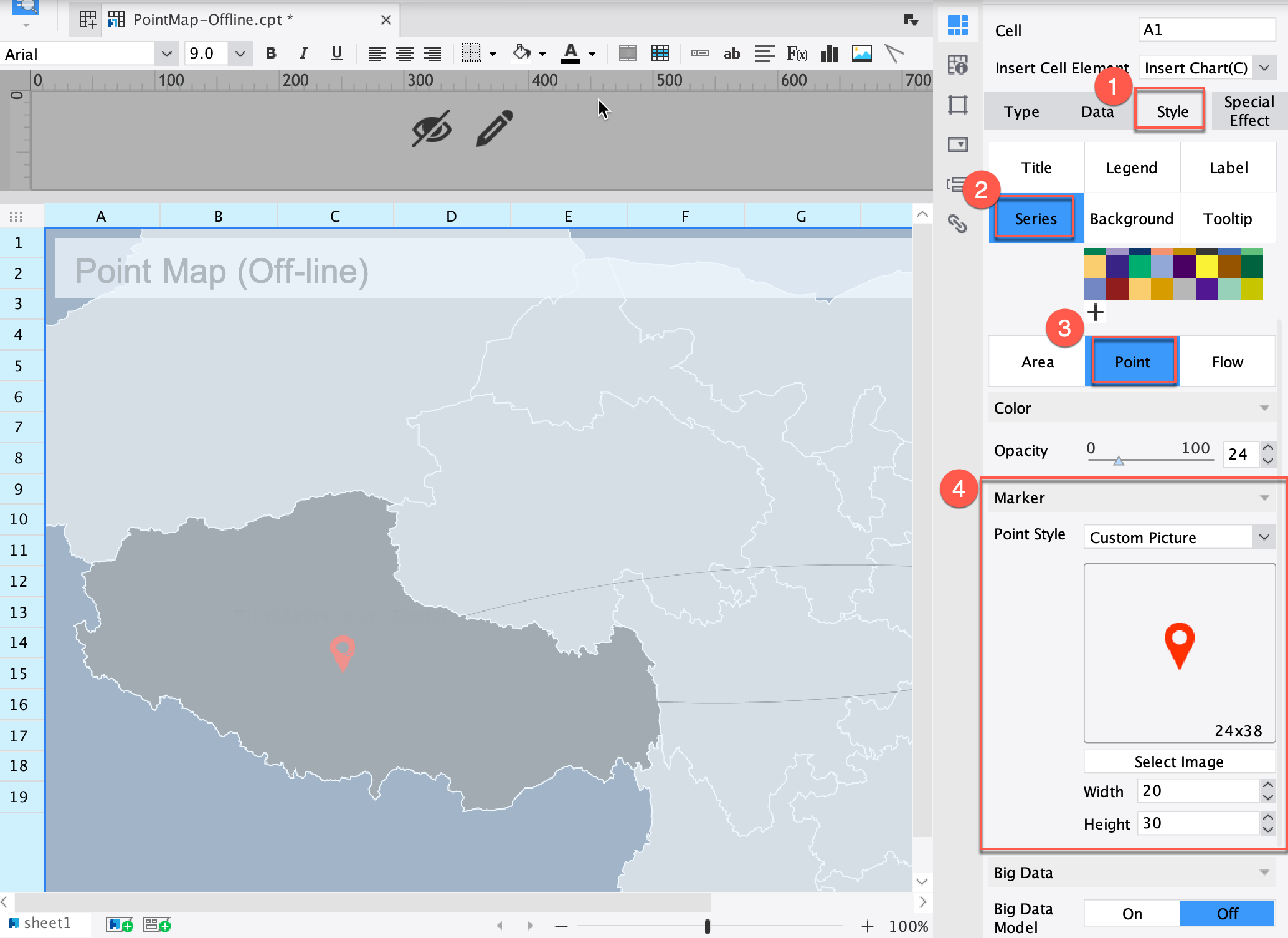Open the Tooltip style section
The width and height of the screenshot is (1288, 938).
pyautogui.click(x=1227, y=219)
